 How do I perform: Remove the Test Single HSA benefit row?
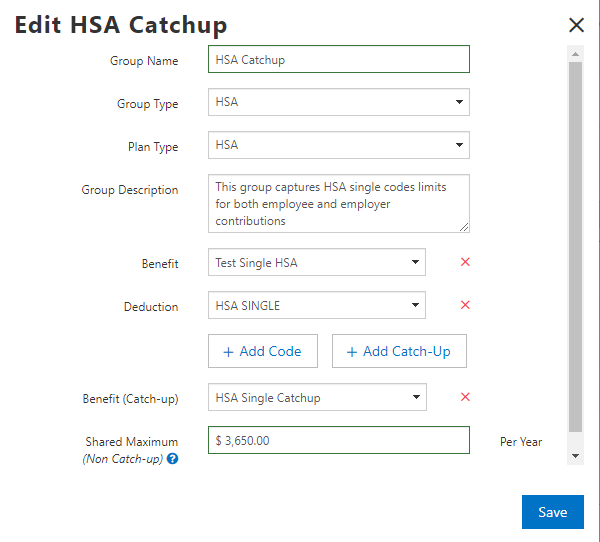tap(465, 262)
